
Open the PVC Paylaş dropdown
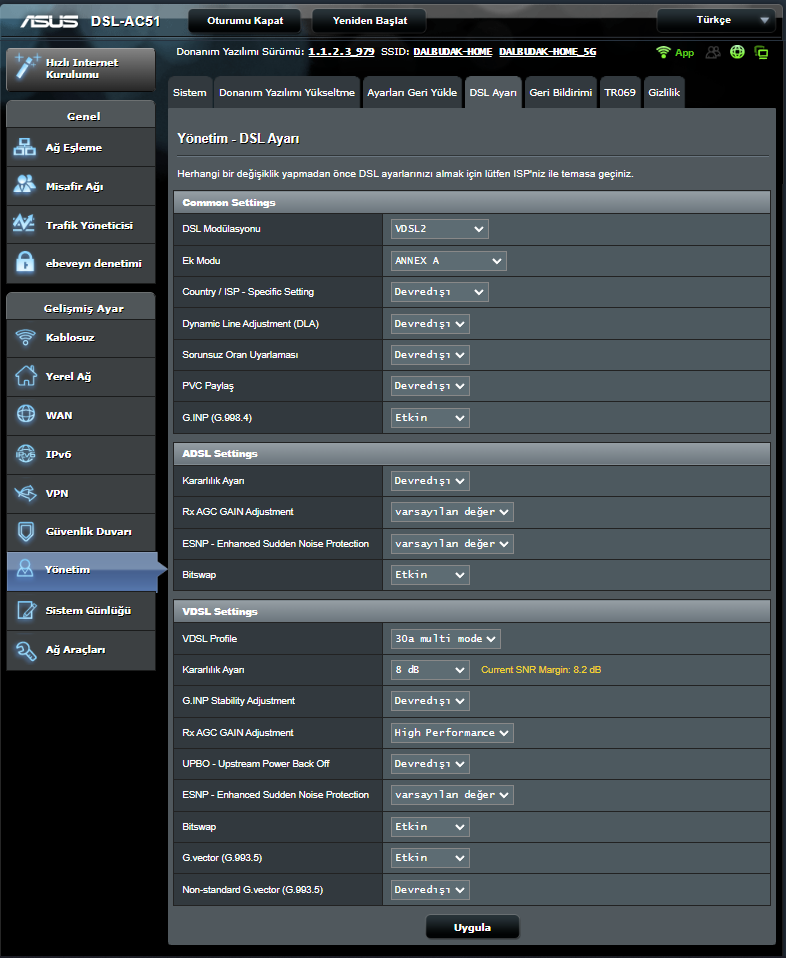430,386
